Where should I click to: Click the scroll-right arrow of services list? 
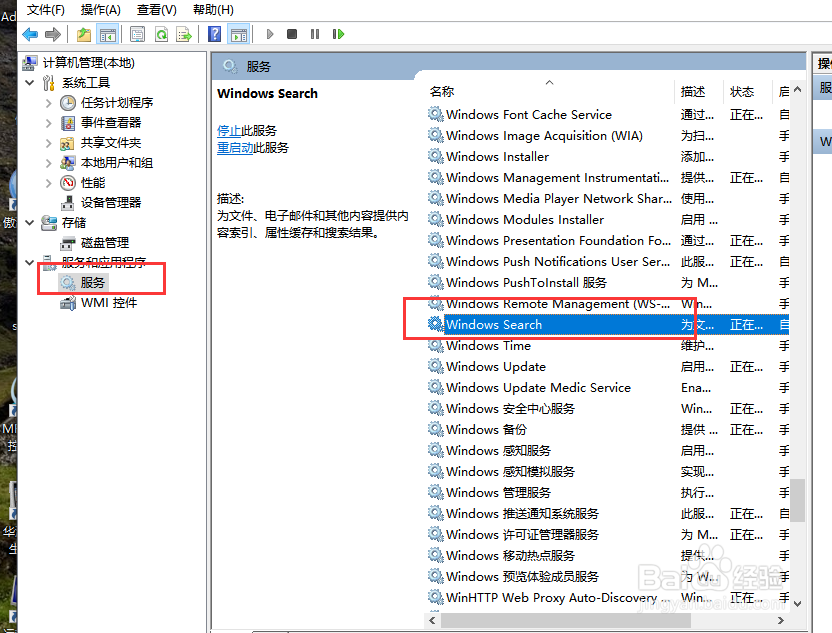781,620
